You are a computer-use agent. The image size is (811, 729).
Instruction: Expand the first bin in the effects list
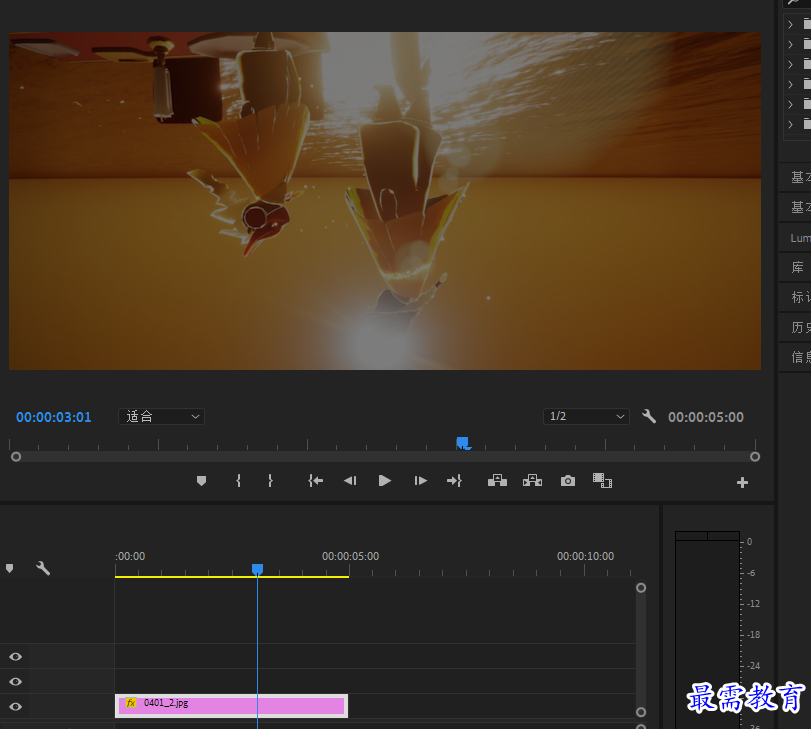(x=790, y=24)
